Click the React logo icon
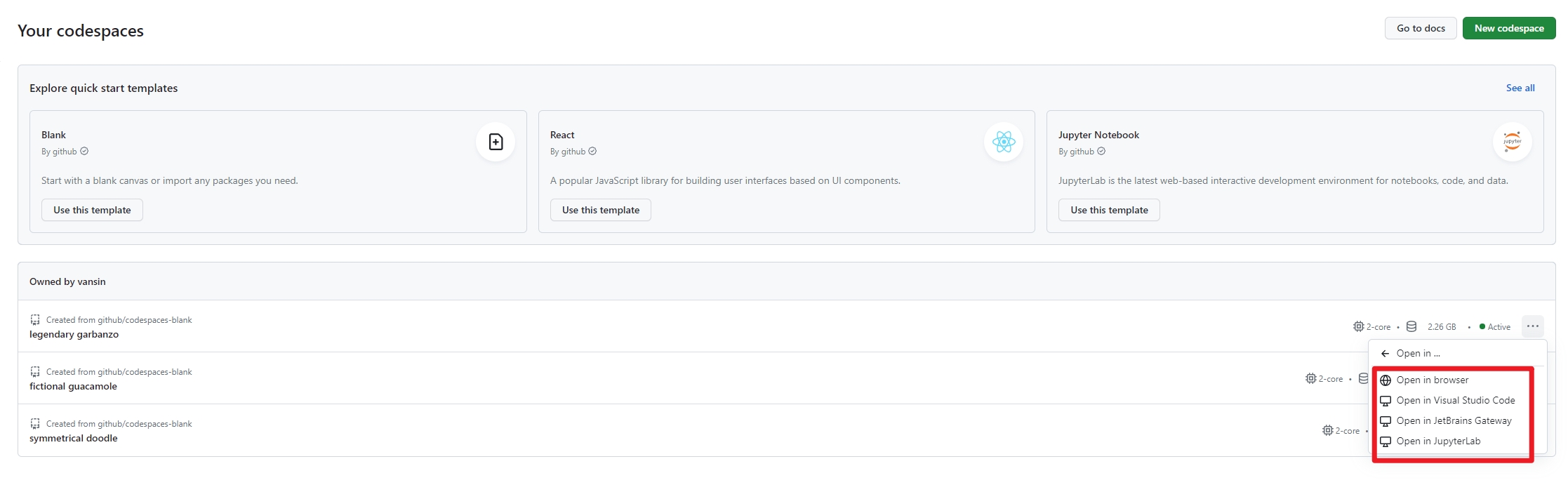 pos(1004,142)
